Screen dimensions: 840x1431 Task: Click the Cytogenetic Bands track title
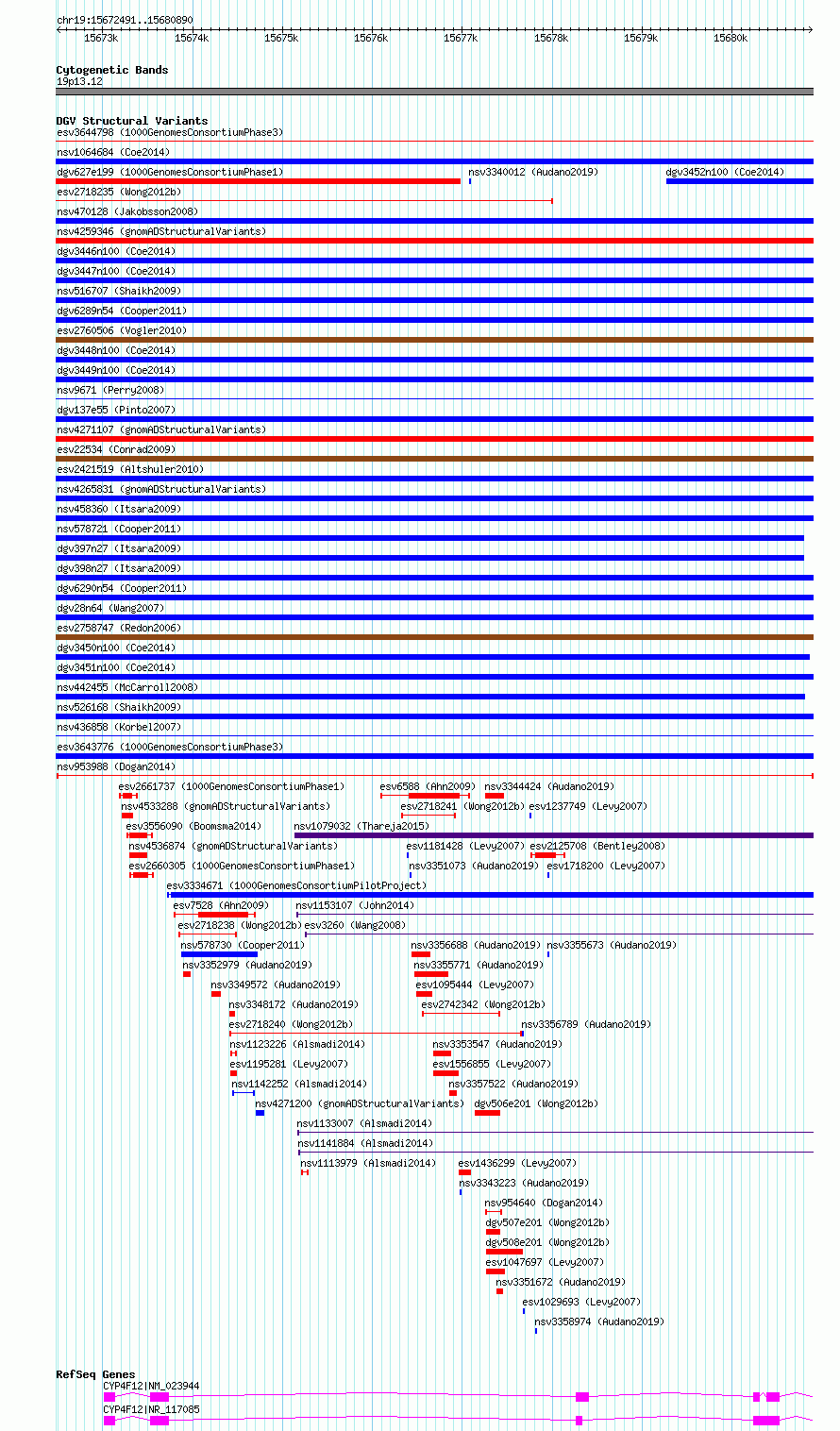[111, 70]
